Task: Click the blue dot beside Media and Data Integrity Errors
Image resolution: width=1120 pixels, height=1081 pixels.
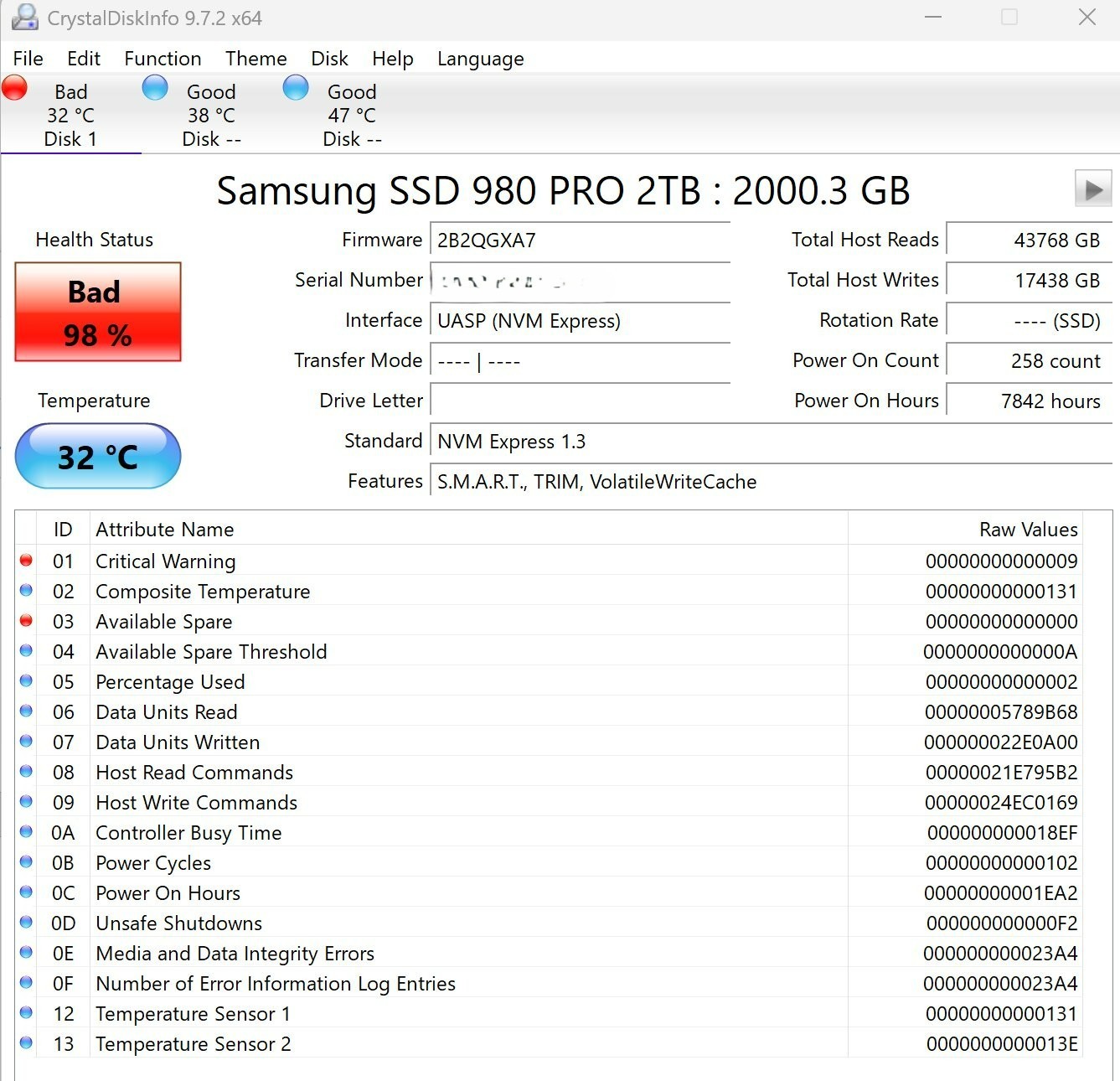Action: [x=26, y=953]
